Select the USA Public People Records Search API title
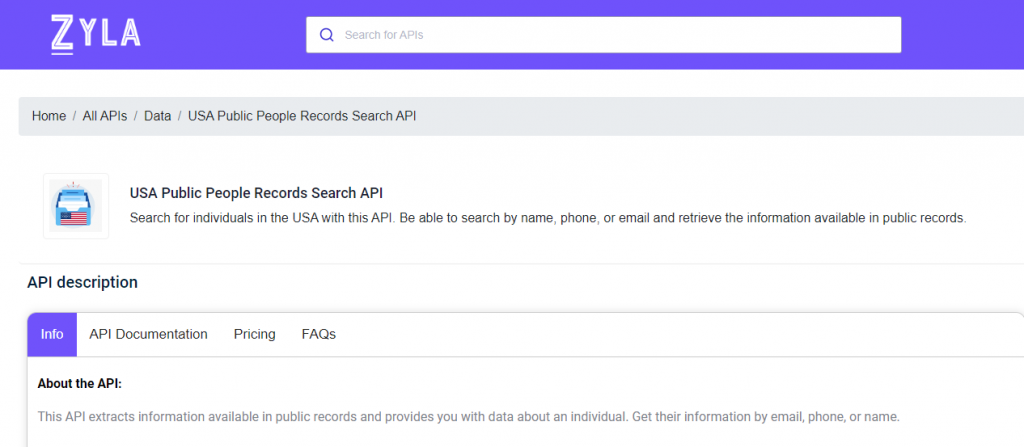 coord(256,193)
